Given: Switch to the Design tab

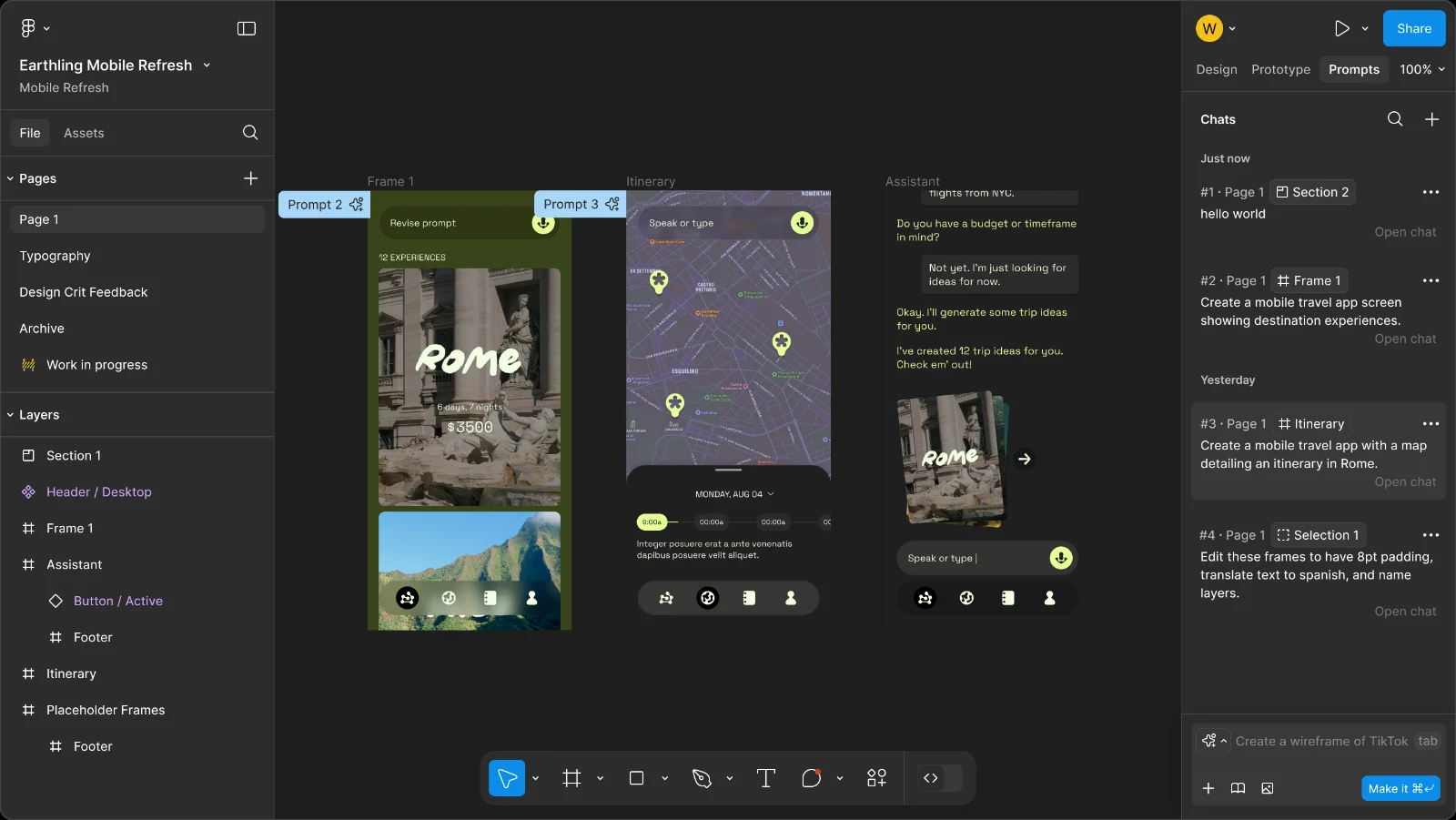Looking at the screenshot, I should [x=1217, y=69].
